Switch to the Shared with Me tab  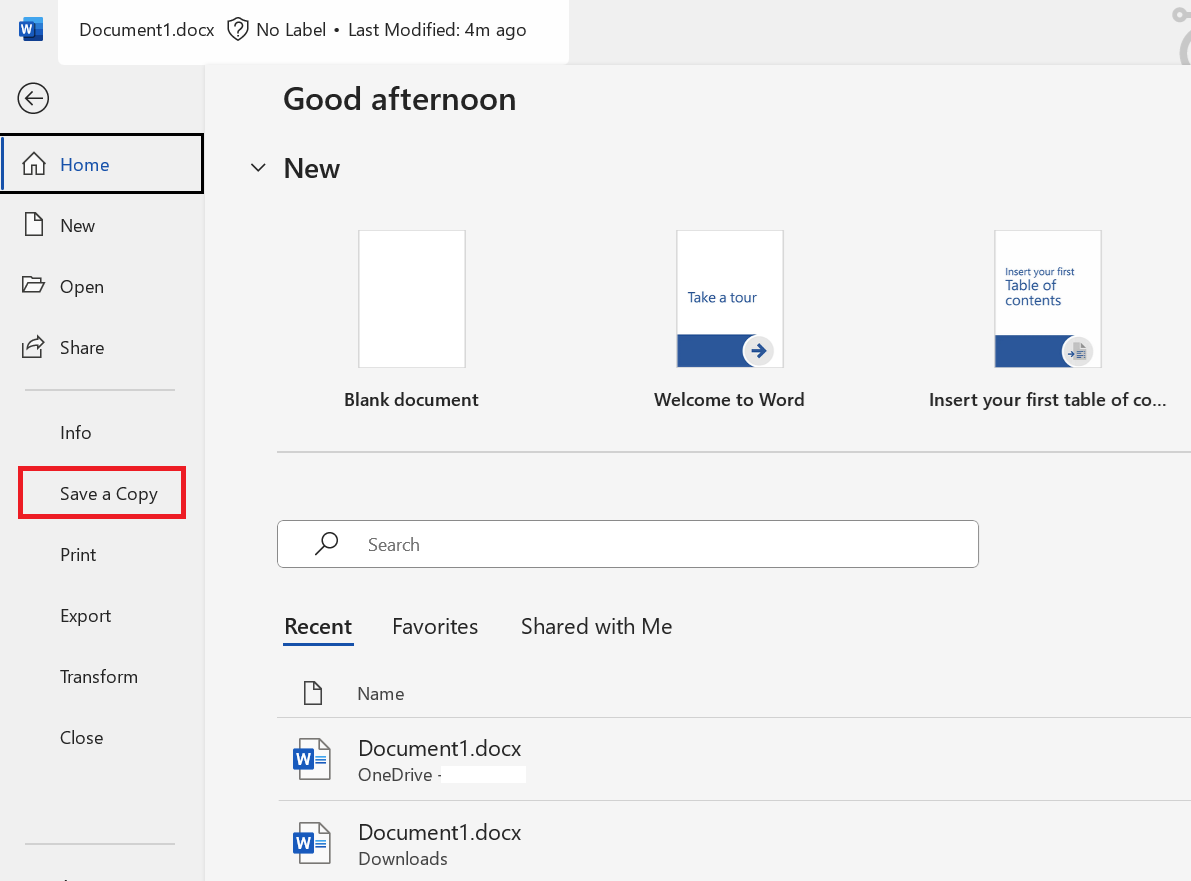[596, 627]
